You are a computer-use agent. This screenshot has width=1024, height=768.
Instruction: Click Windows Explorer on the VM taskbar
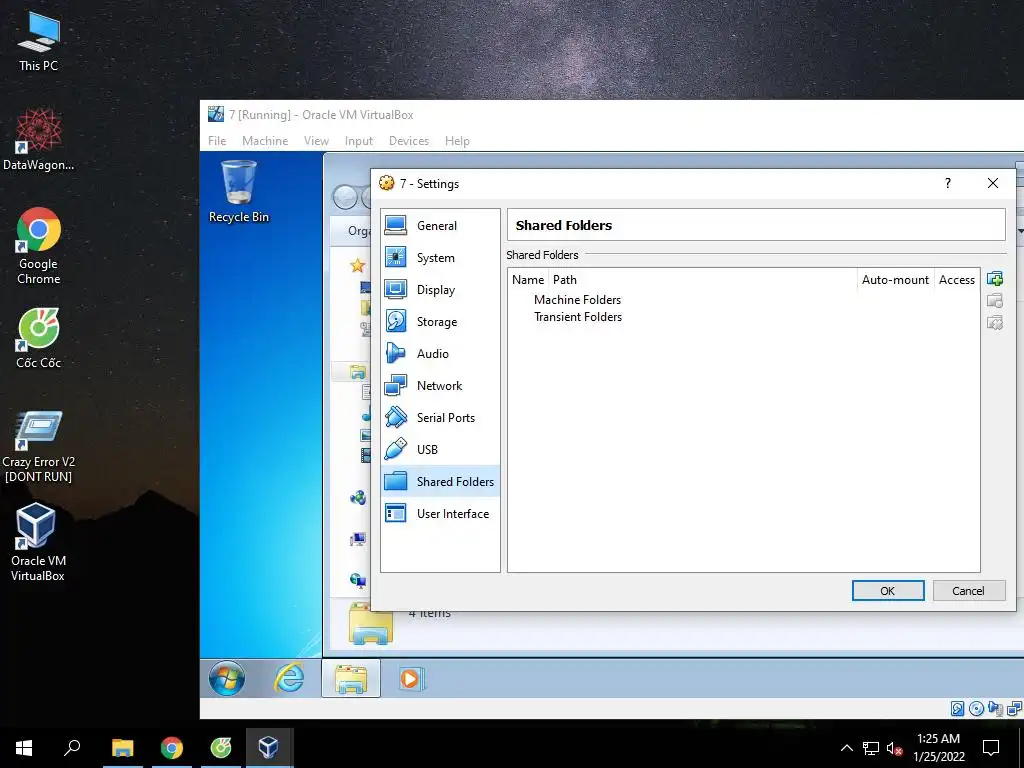(351, 678)
